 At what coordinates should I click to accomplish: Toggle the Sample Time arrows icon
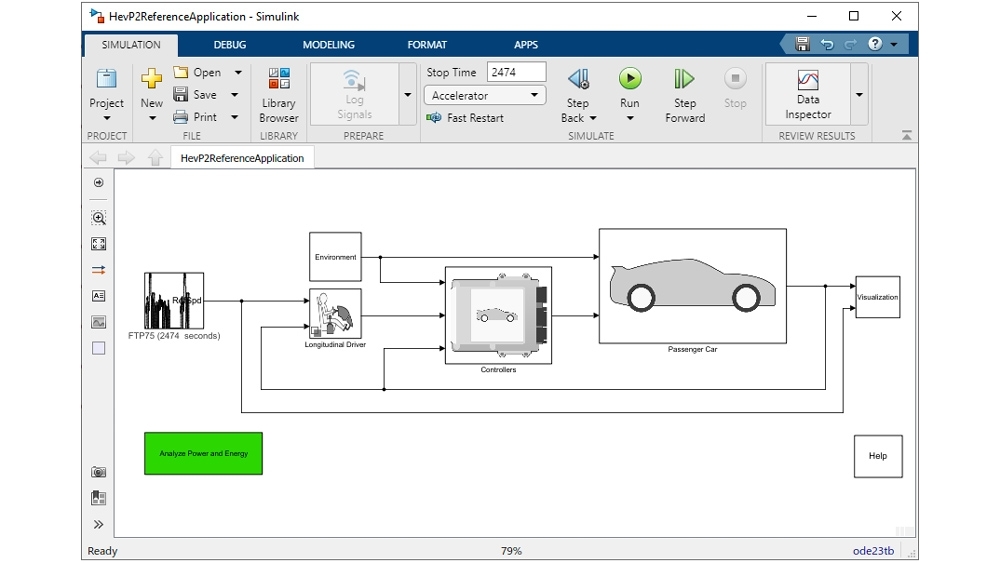click(98, 270)
